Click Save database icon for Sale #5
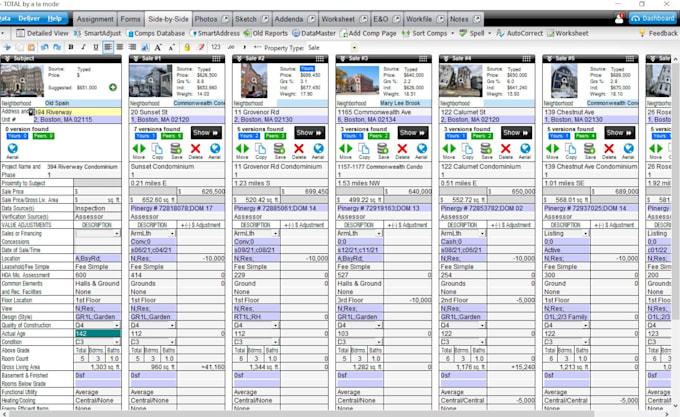 [589, 148]
